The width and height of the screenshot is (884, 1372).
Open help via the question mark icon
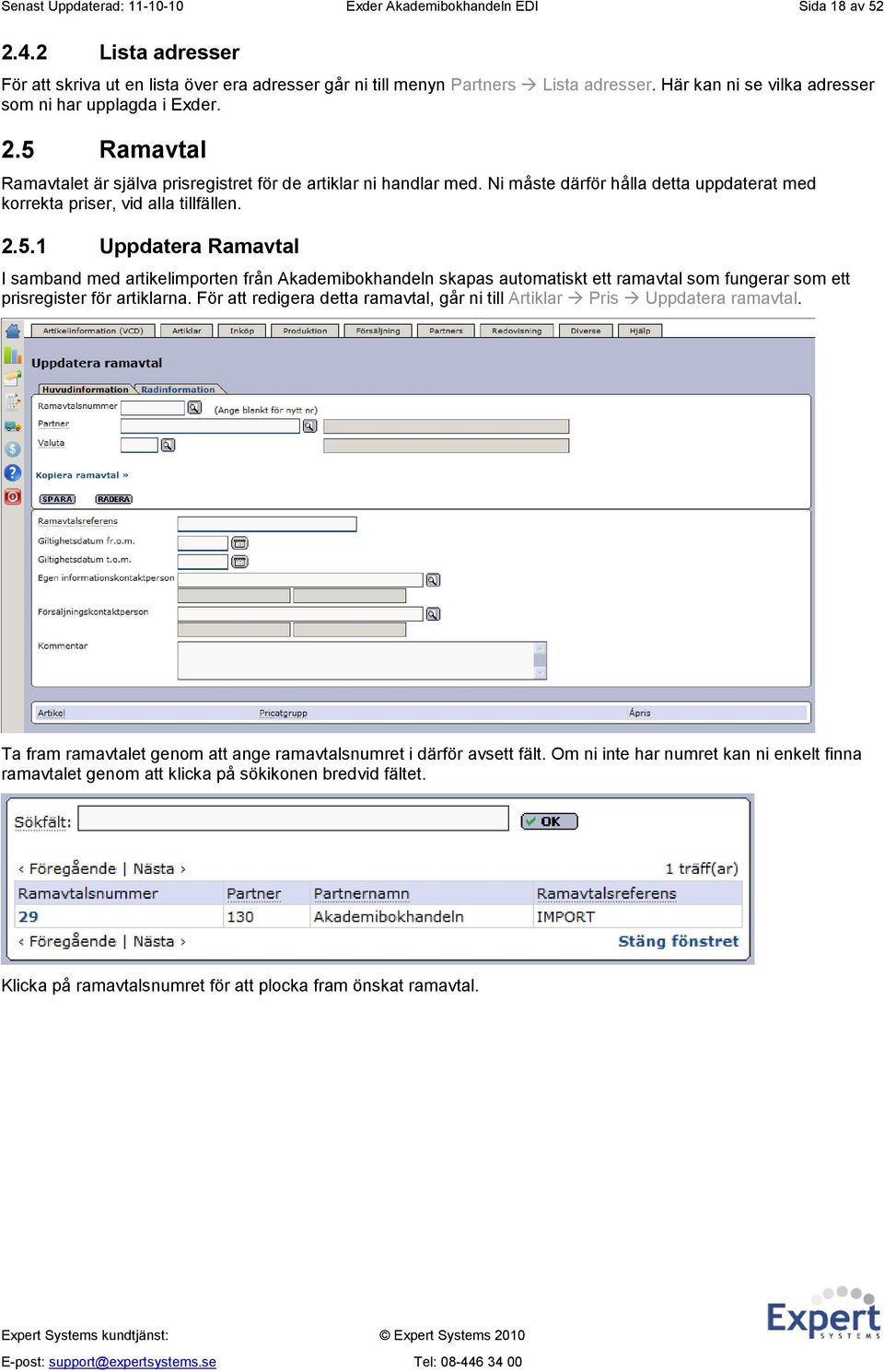click(13, 473)
